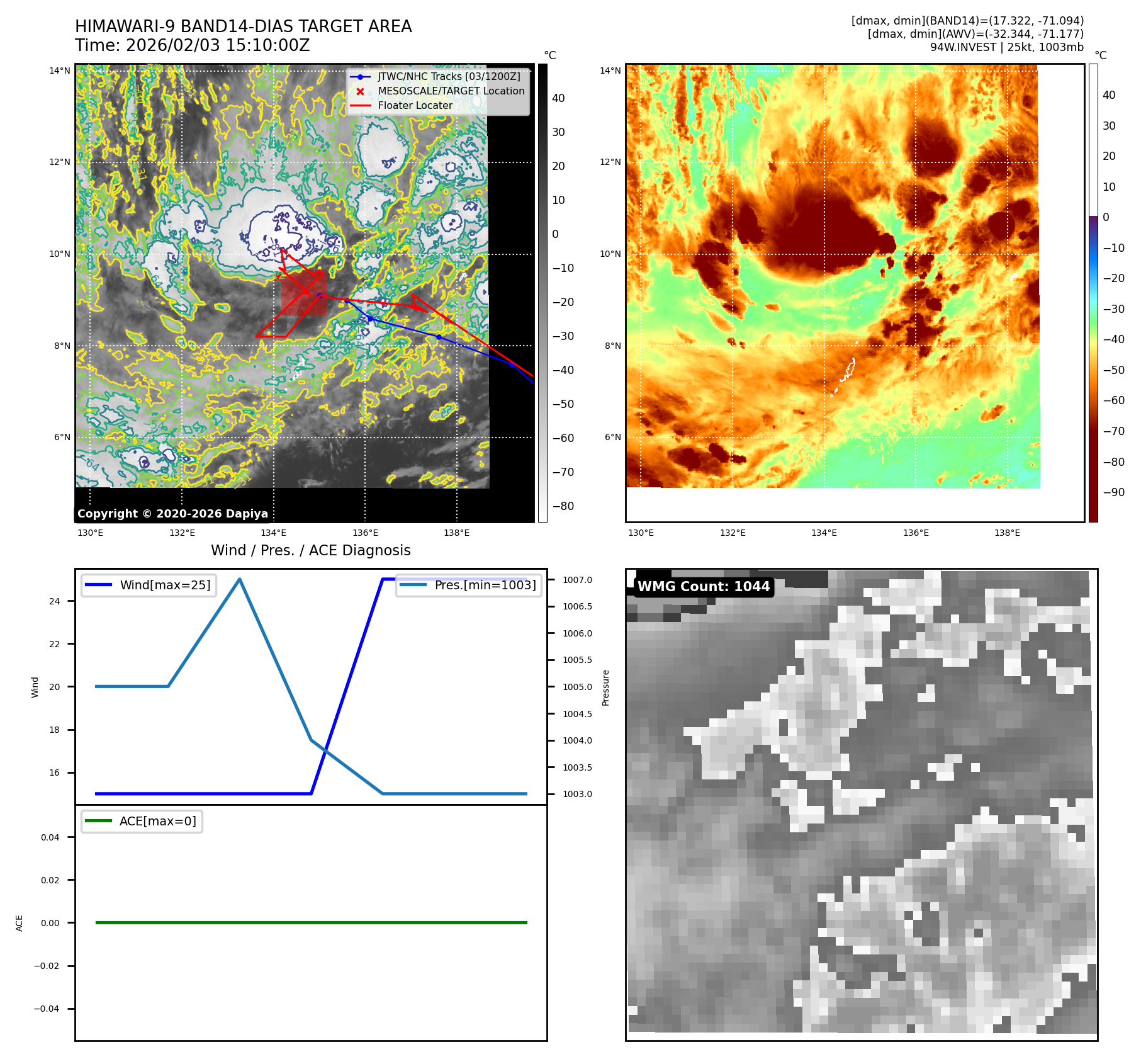
Task: Click the grayscale temperature colorbar
Action: point(542,293)
